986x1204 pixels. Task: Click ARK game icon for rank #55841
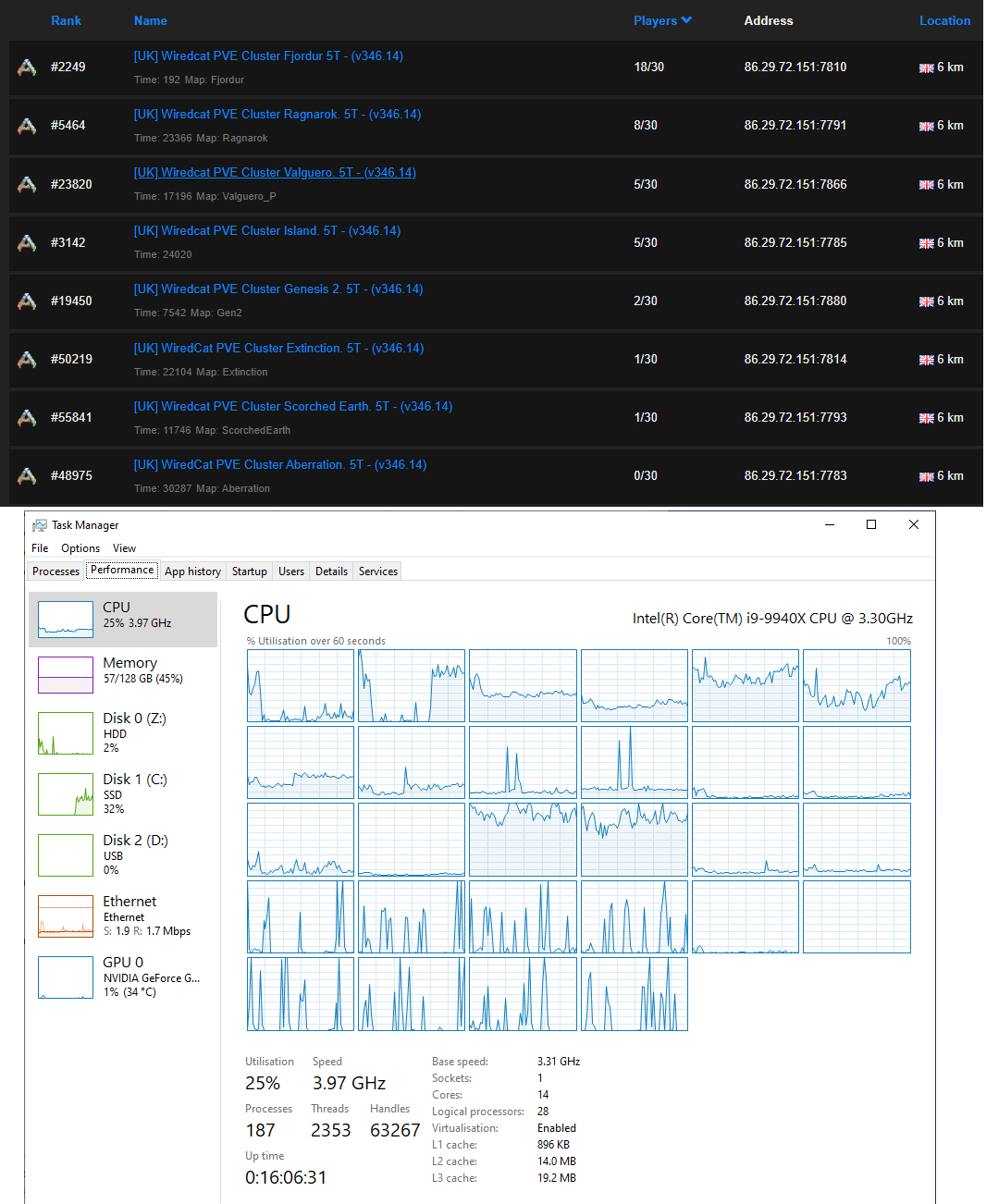click(28, 417)
